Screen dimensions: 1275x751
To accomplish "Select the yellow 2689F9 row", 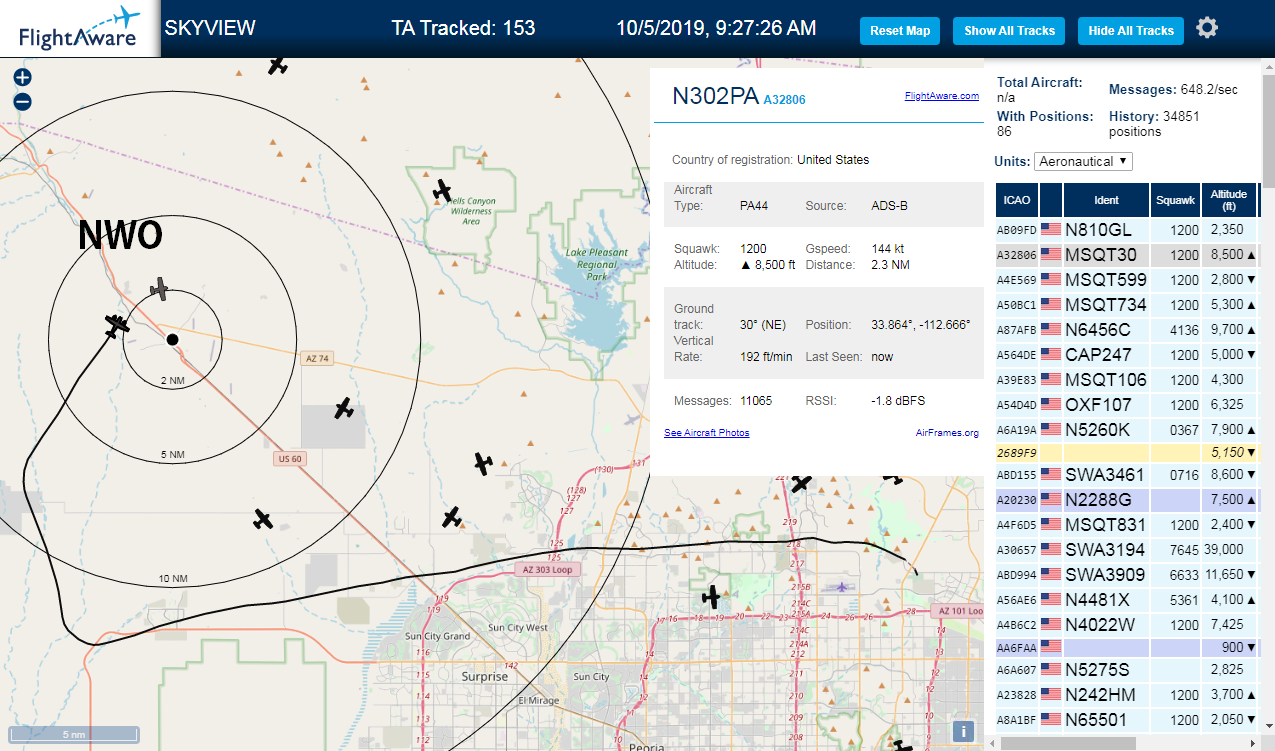I will click(x=1126, y=452).
